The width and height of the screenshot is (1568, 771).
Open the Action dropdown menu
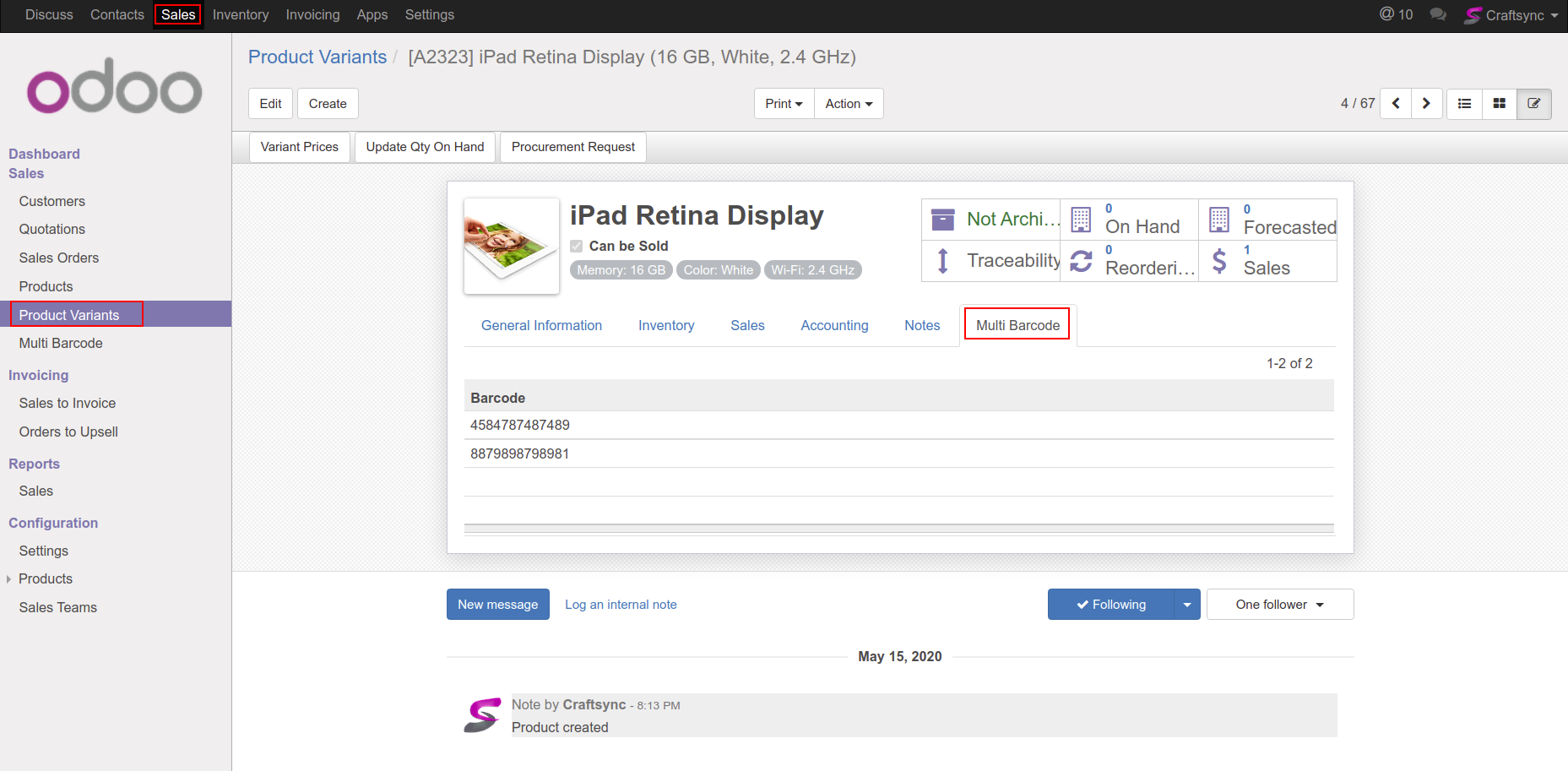tap(849, 104)
